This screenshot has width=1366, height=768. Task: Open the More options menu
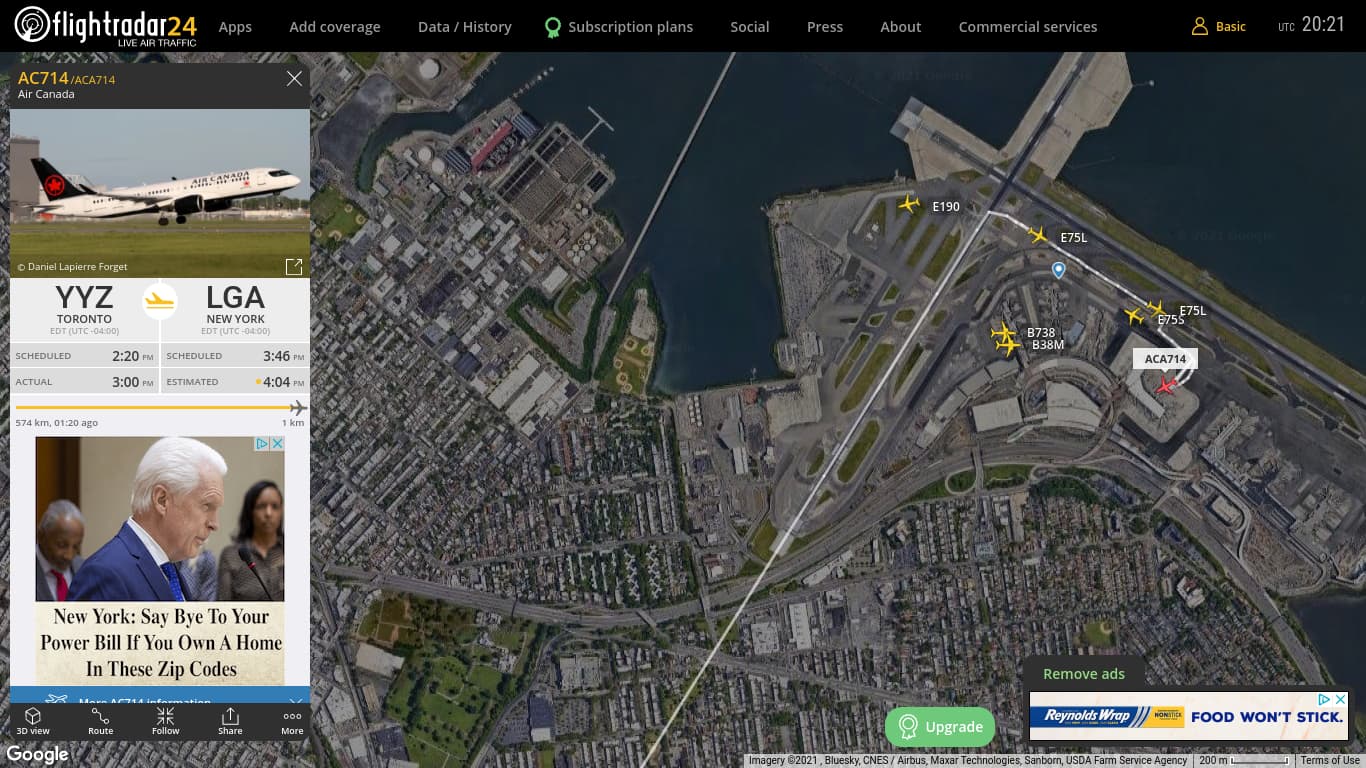(x=292, y=721)
